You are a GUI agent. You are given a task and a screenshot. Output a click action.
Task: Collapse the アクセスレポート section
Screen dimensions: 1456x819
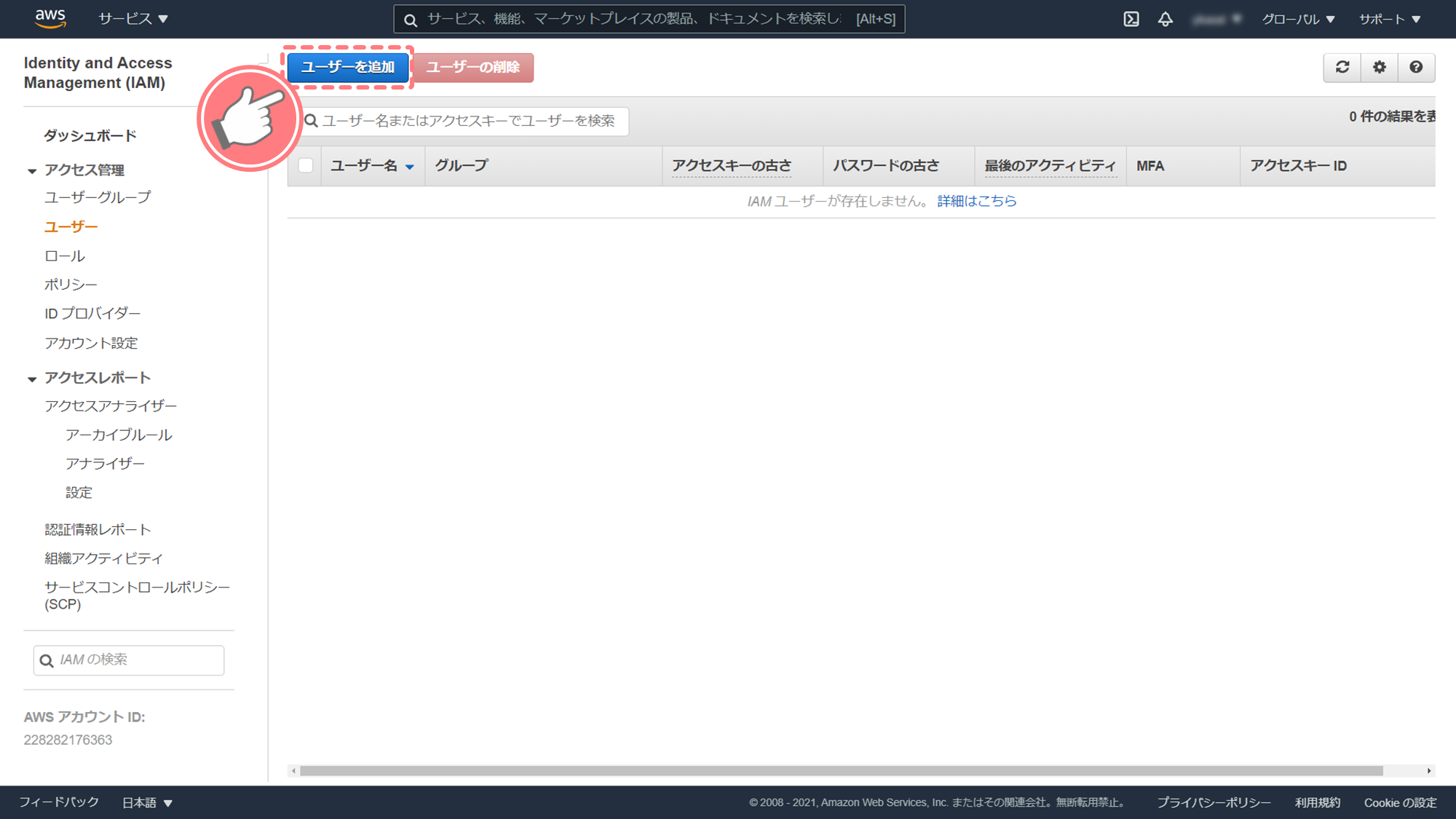32,379
